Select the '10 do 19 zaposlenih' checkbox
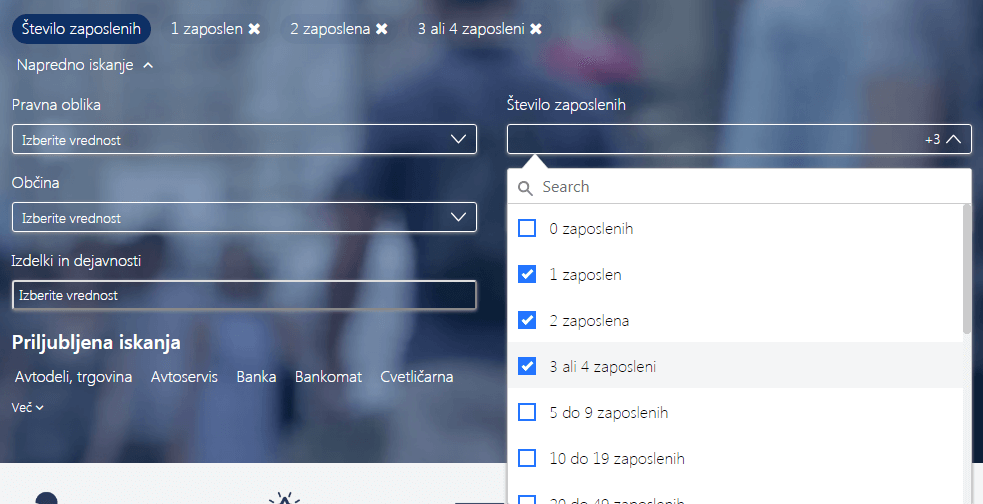Screen dimensions: 983x504 tap(527, 458)
